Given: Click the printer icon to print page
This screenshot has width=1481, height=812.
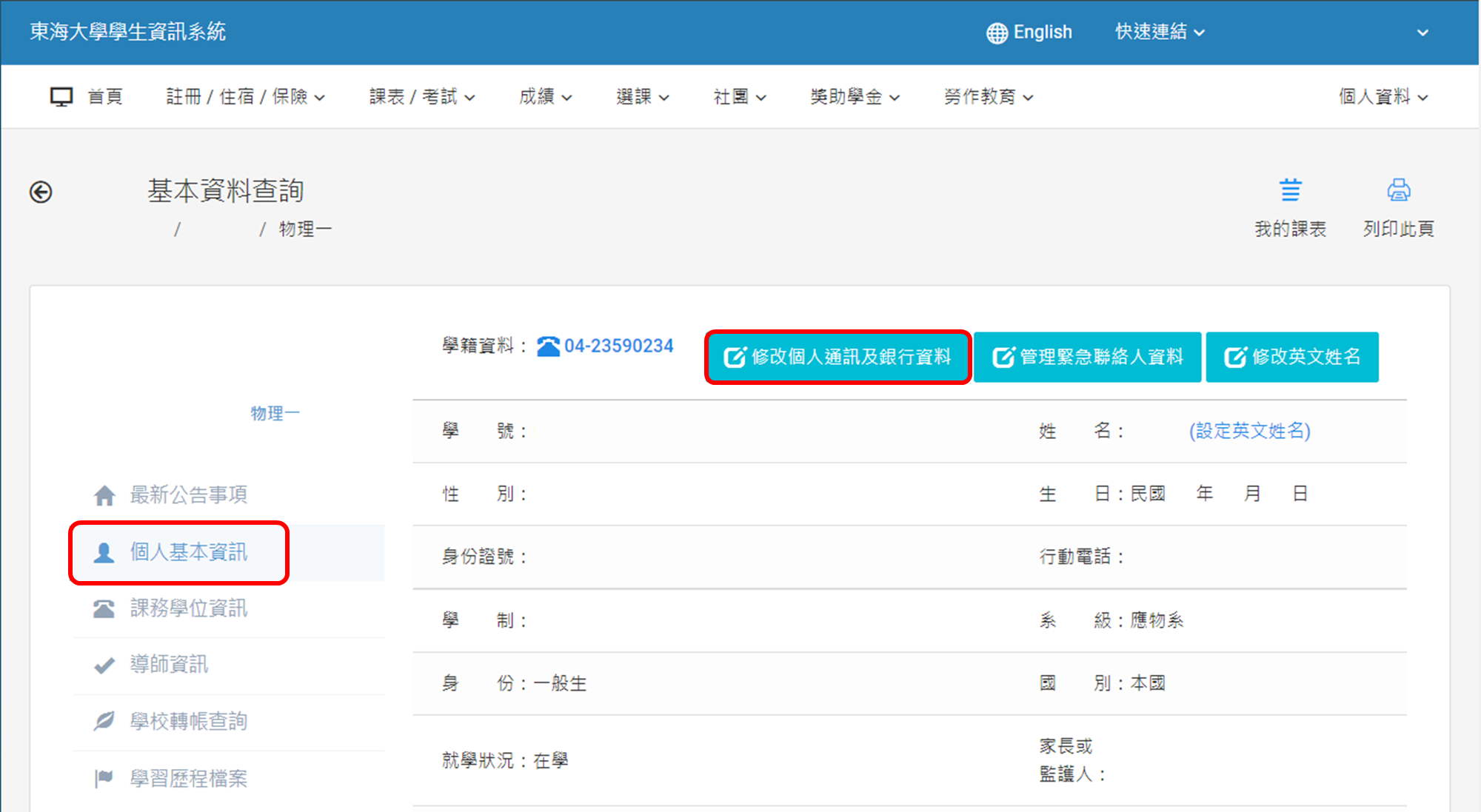Looking at the screenshot, I should [x=1398, y=190].
